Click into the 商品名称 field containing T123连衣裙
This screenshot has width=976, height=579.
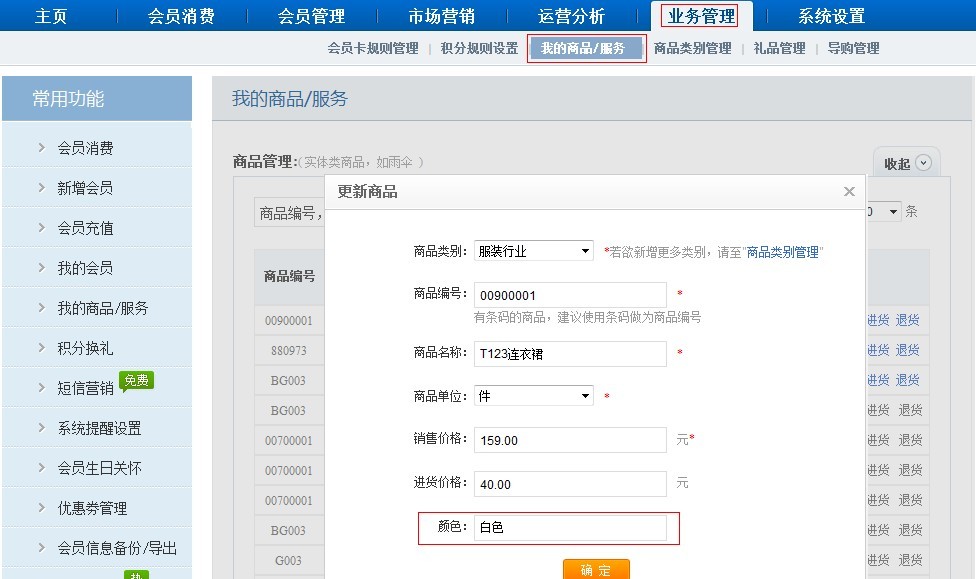570,354
